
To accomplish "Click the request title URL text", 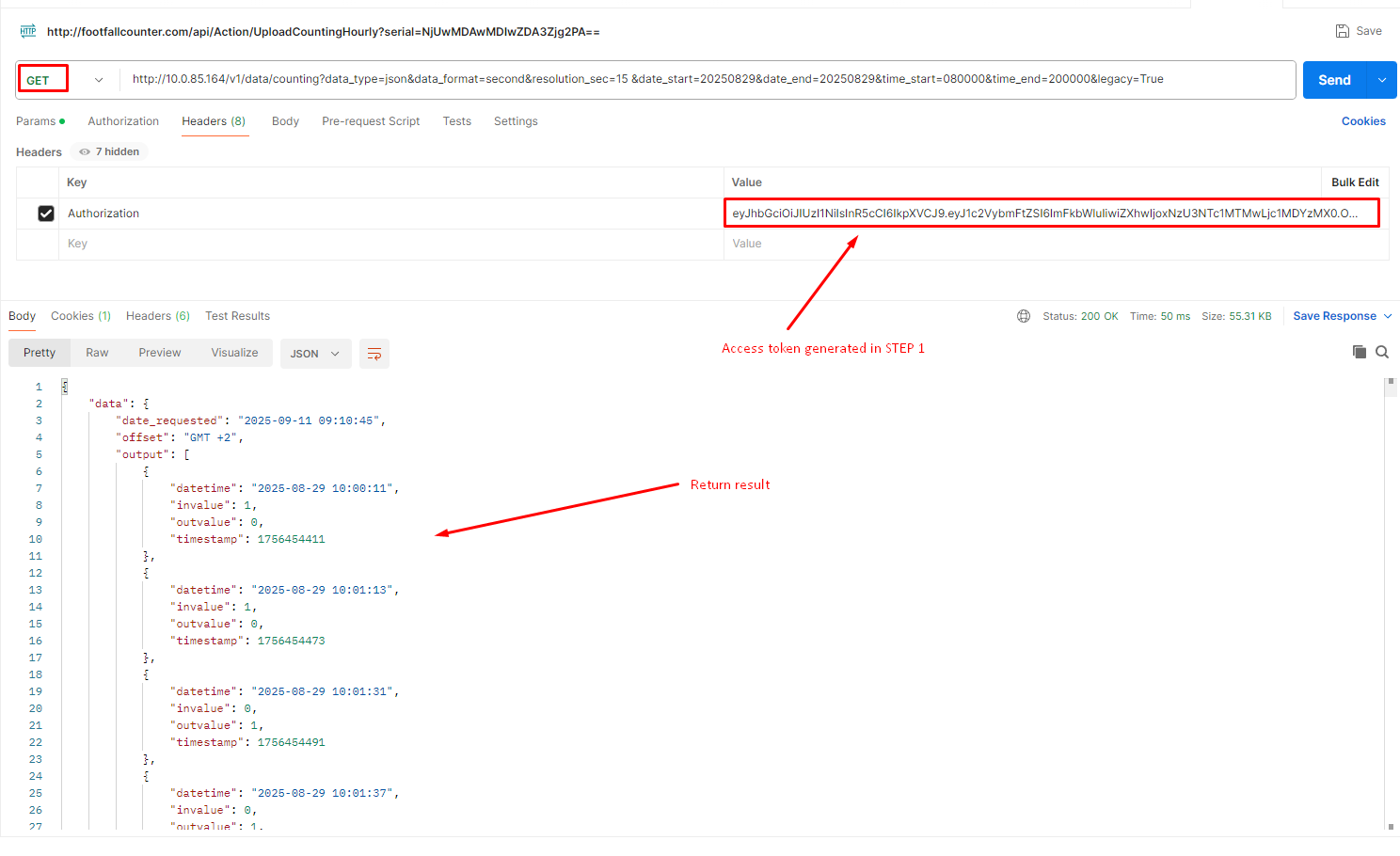I will click(324, 32).
